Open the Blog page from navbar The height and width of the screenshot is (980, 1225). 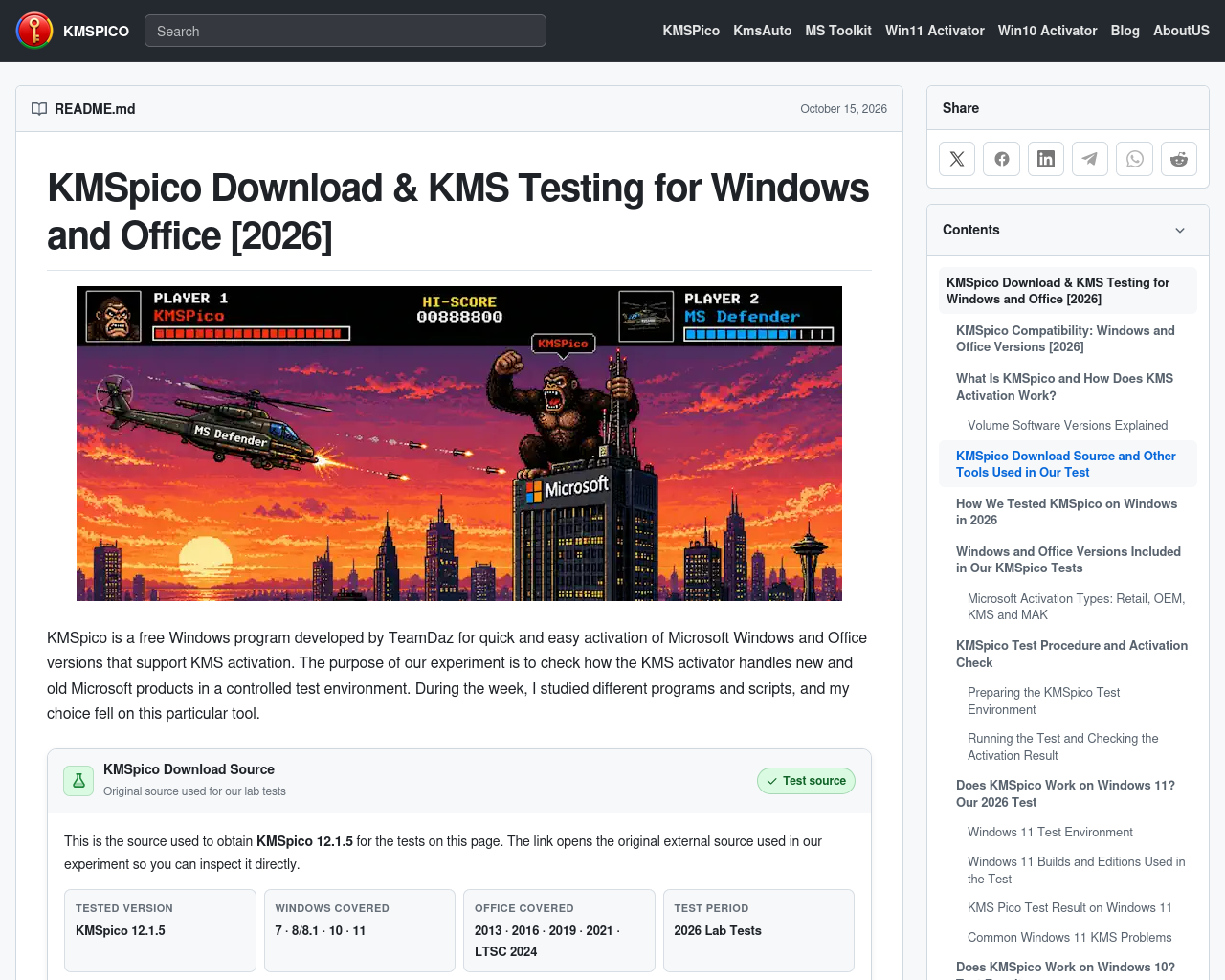pos(1125,31)
